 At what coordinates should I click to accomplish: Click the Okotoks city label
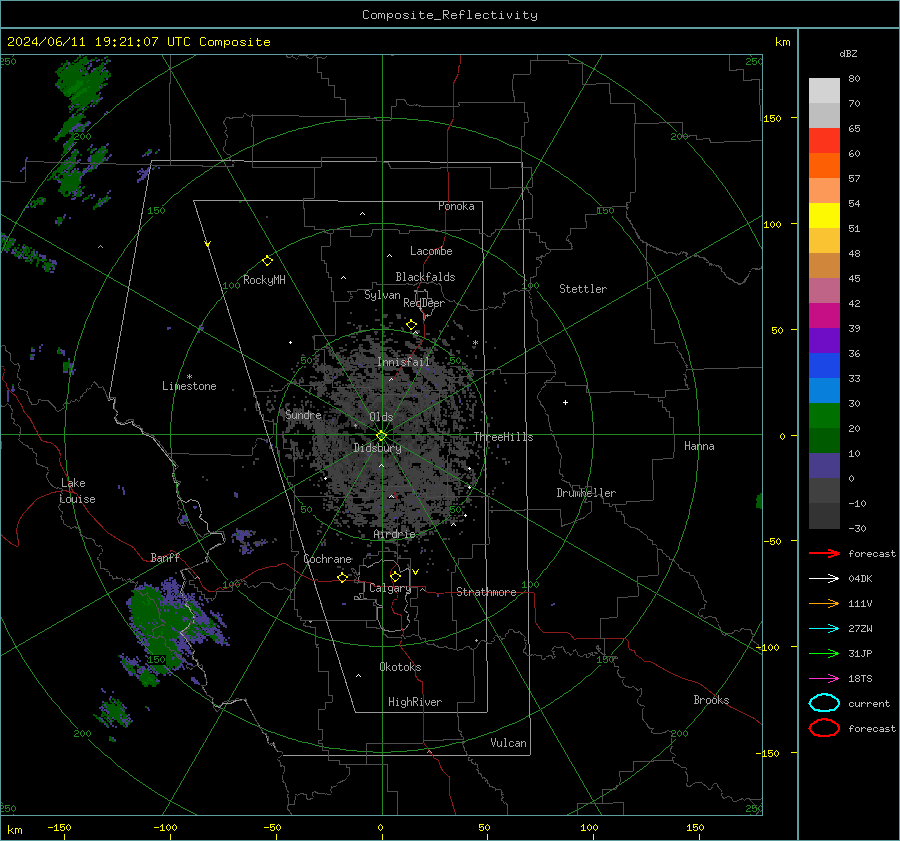coord(400,667)
